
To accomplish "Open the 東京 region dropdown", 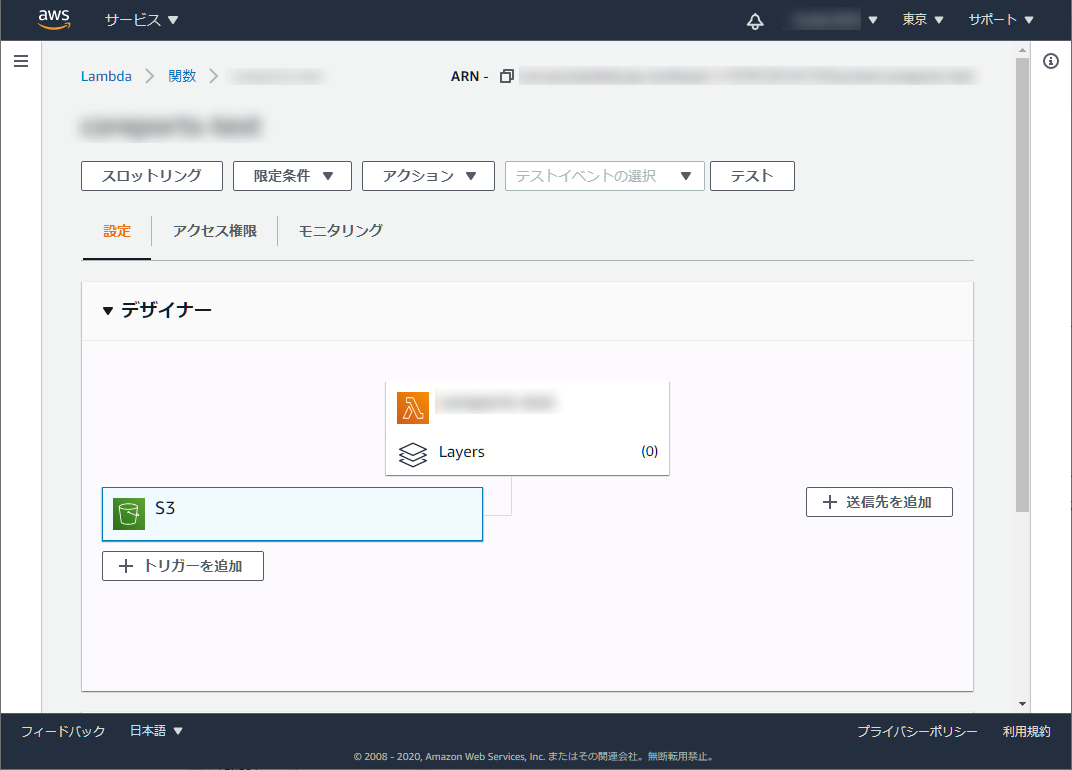I will [x=922, y=20].
